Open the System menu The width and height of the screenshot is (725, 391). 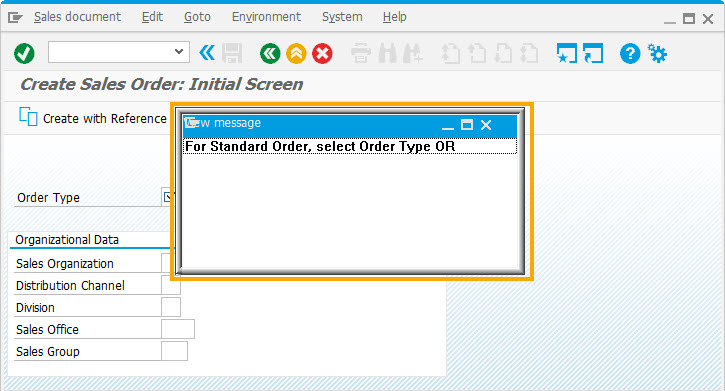point(342,17)
